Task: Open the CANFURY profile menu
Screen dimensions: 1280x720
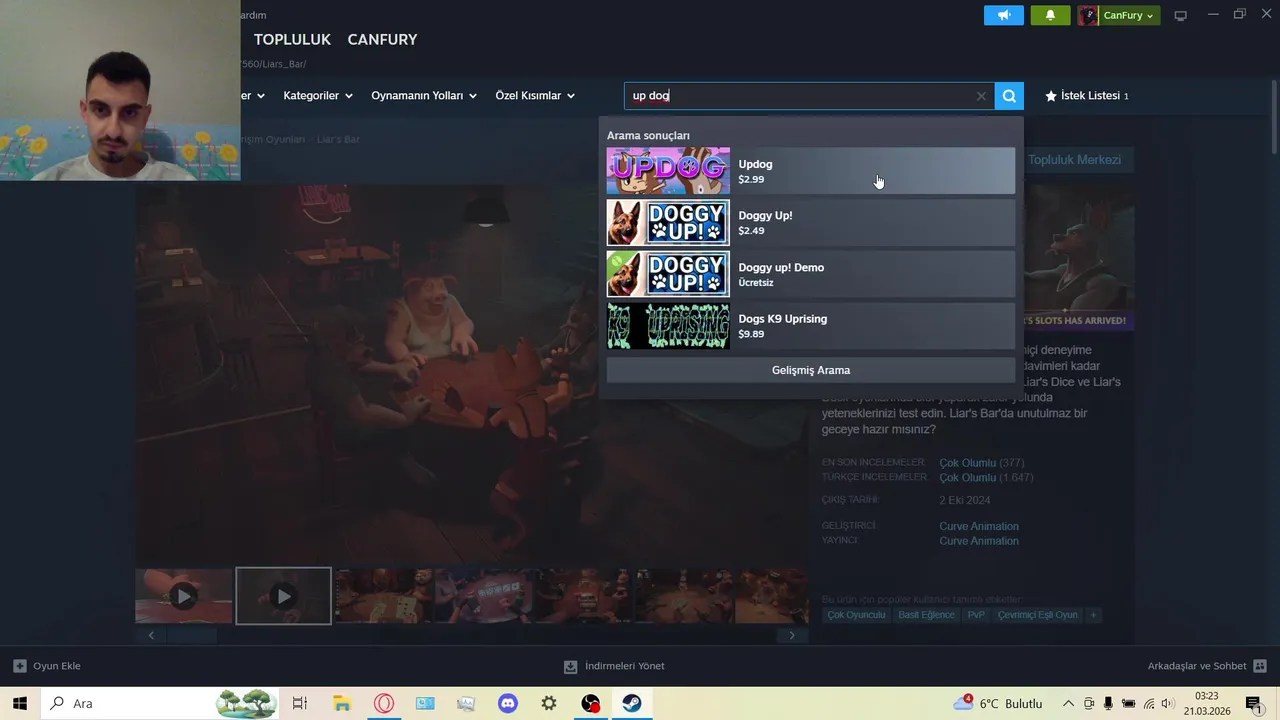Action: pos(382,39)
